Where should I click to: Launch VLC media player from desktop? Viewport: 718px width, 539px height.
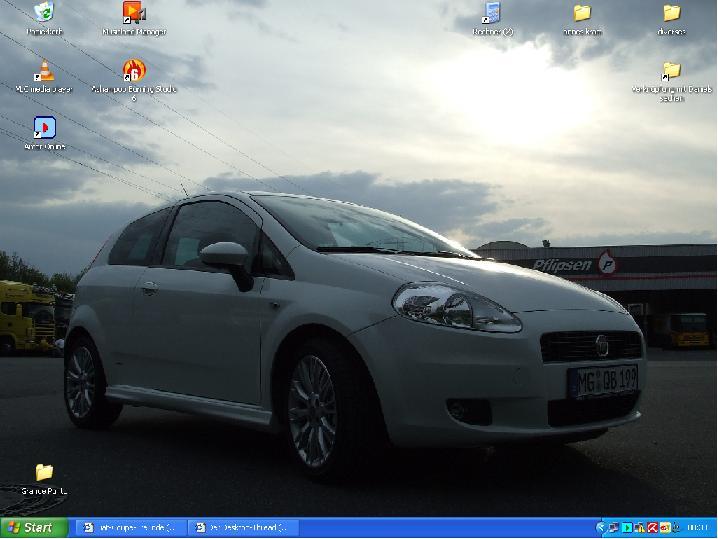point(44,71)
